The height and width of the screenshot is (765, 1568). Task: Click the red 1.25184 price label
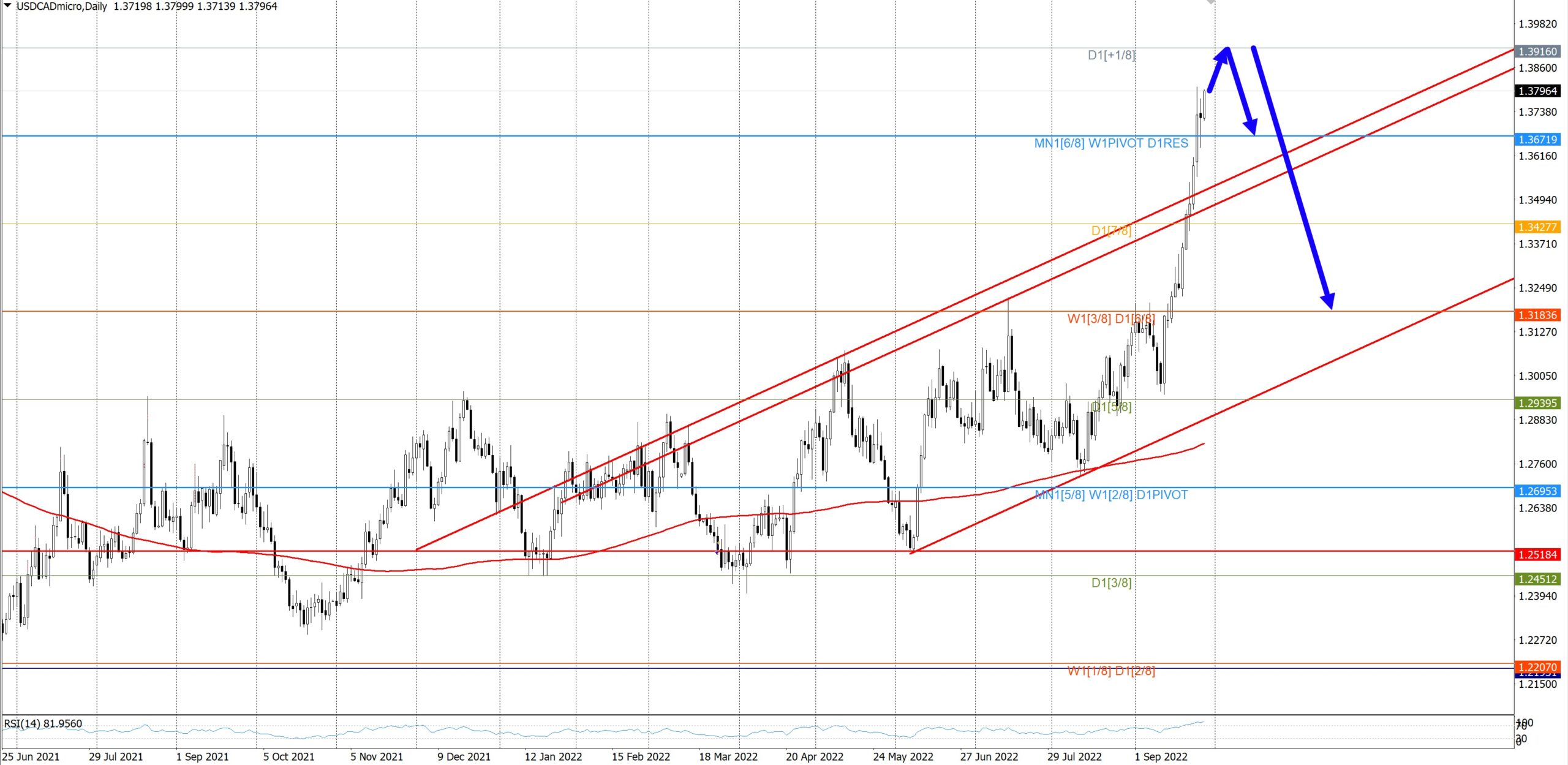tap(1538, 555)
